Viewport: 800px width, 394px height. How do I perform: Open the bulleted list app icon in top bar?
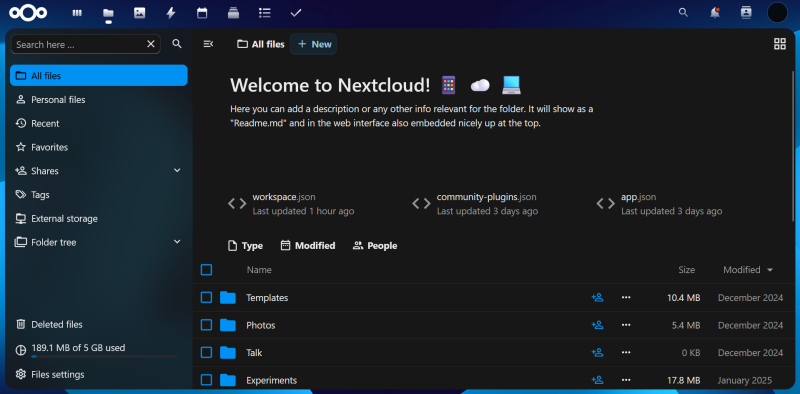tap(264, 13)
